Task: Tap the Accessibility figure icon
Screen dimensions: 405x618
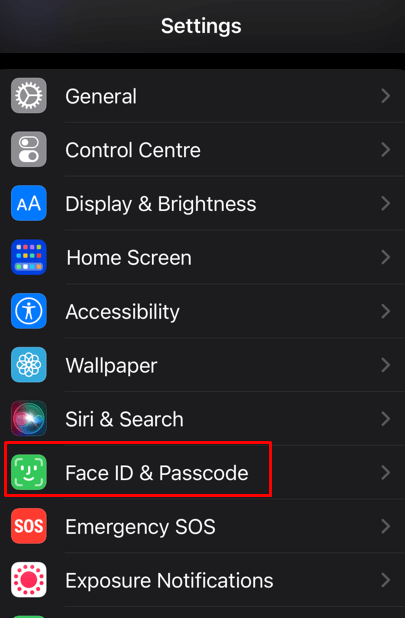Action: click(x=29, y=311)
